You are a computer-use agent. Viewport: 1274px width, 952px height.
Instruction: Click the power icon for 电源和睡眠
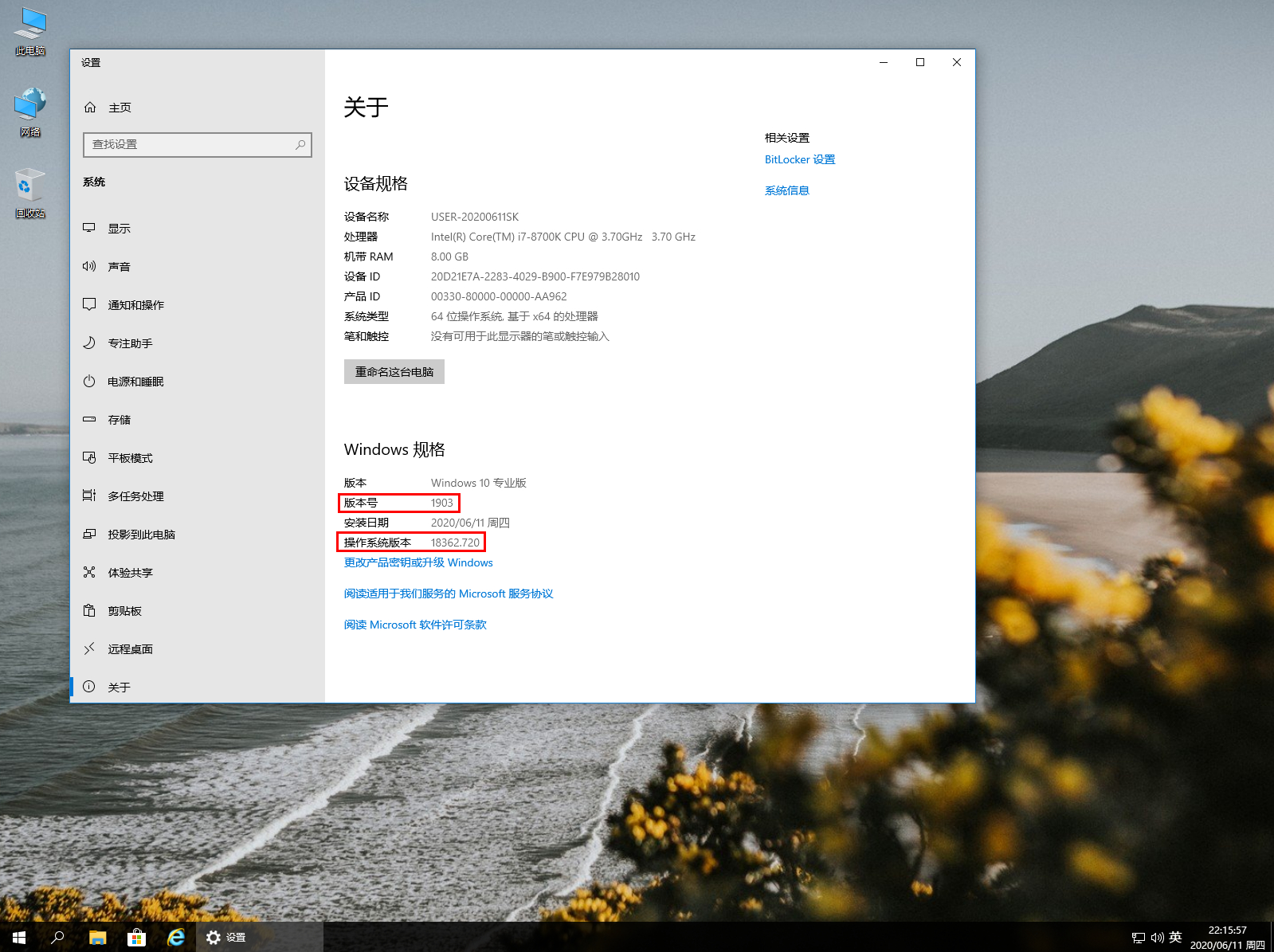tap(89, 382)
